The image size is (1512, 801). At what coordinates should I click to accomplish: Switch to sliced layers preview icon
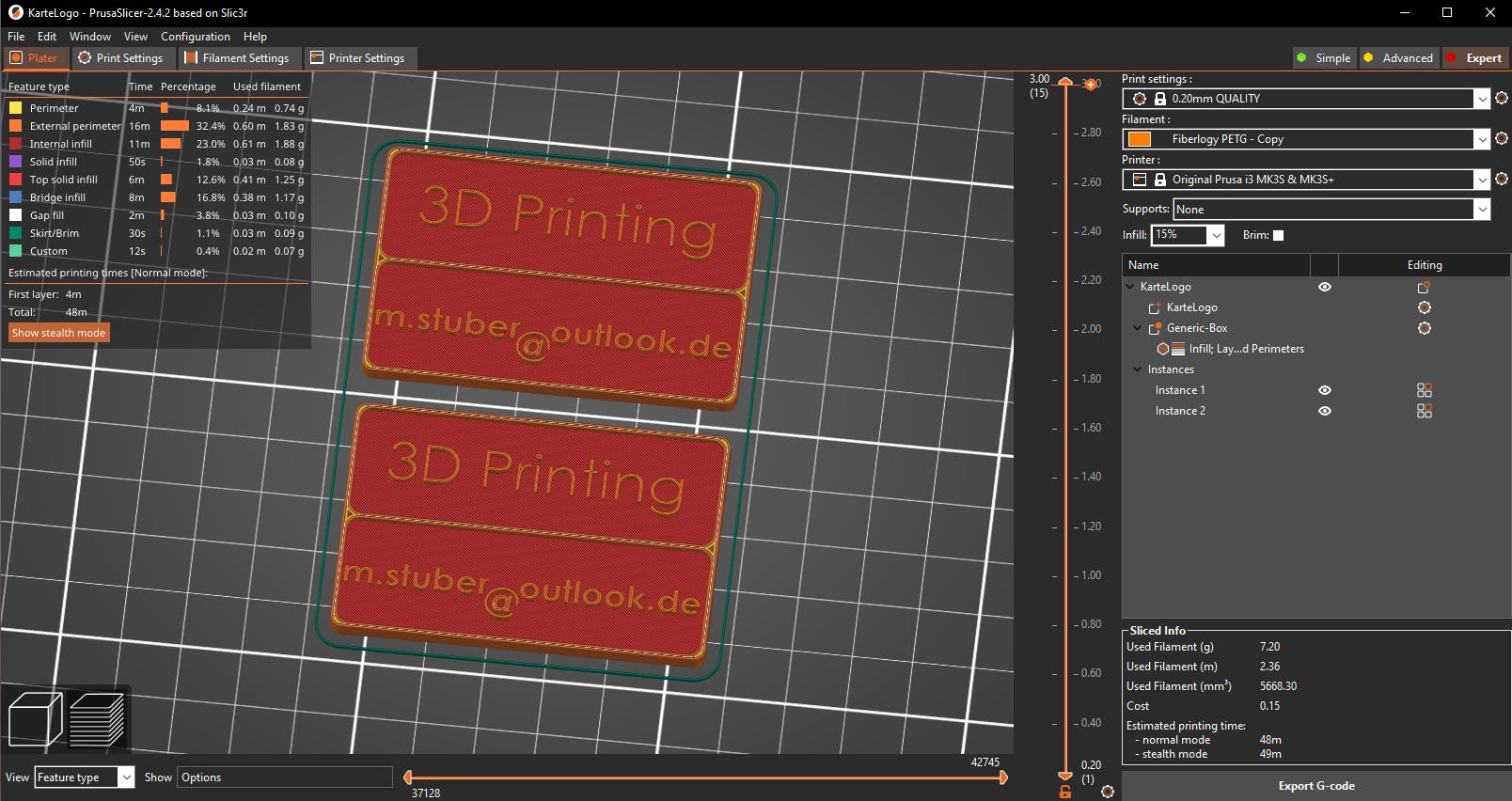click(97, 719)
